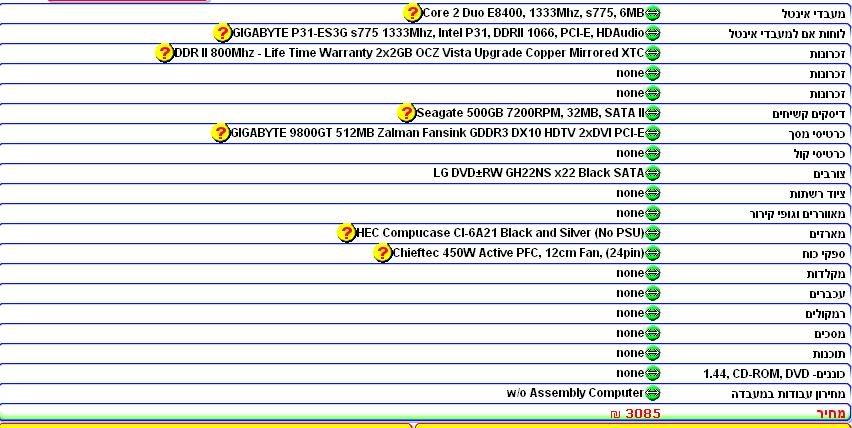Click green swap icon beside w/o Assembly Computer
Screen dimensions: 852x428
[653, 393]
